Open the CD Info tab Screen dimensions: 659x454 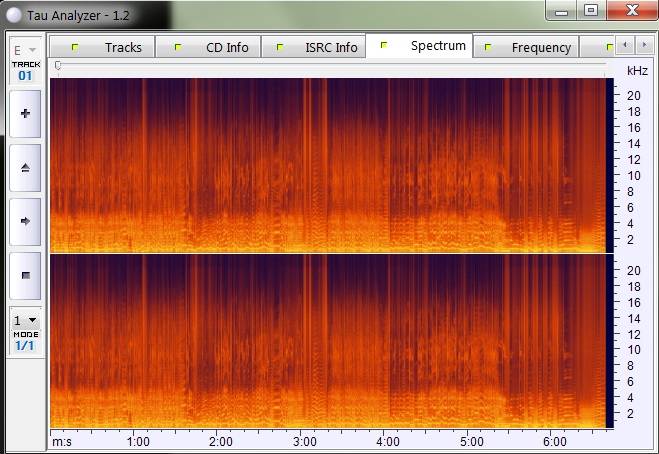pos(215,47)
